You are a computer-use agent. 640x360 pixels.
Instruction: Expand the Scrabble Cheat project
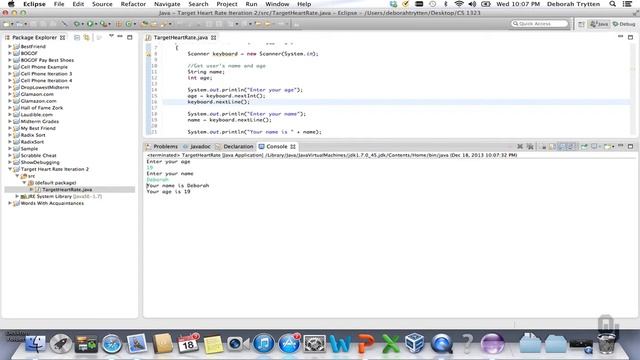(x=10, y=156)
